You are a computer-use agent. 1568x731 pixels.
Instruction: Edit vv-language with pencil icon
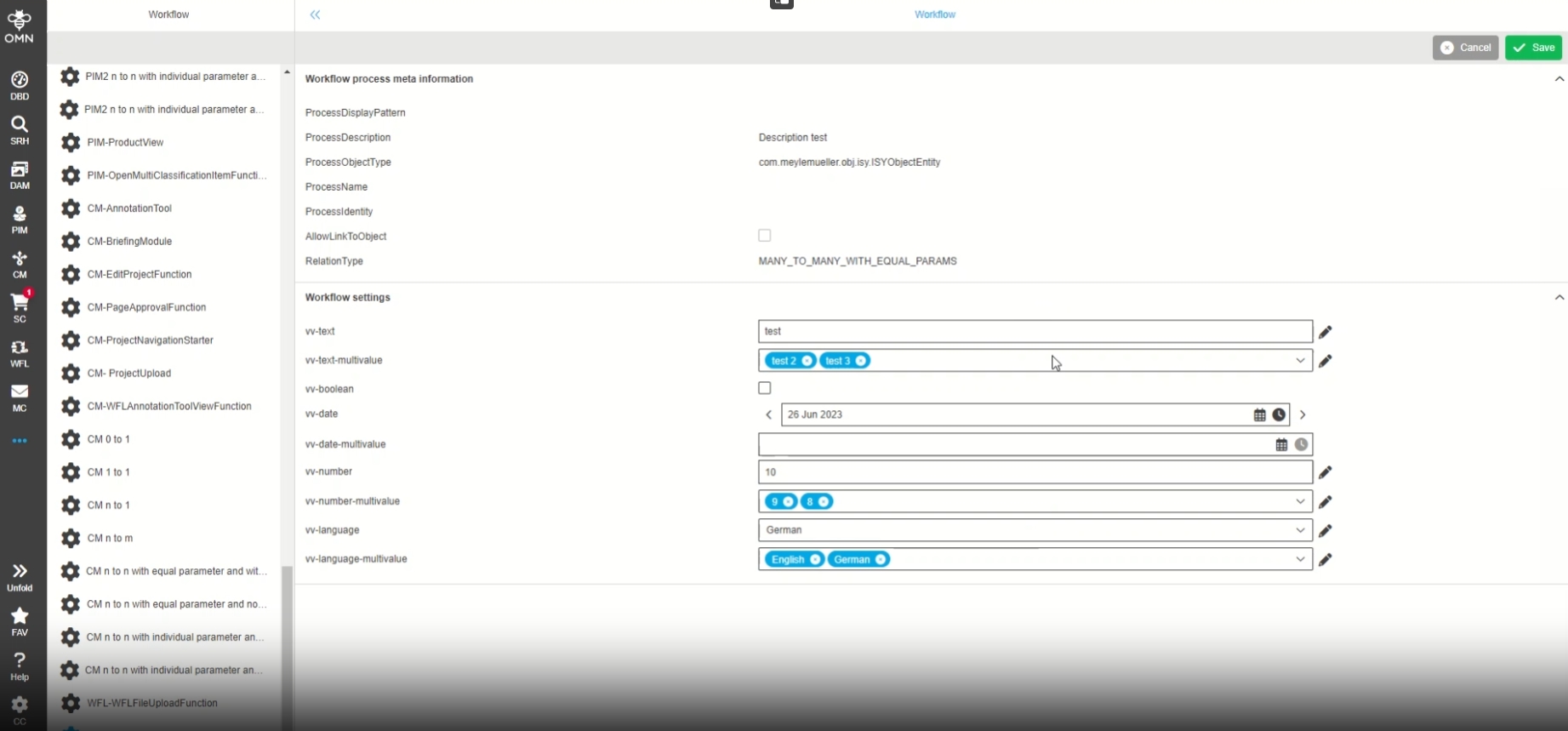click(1325, 531)
